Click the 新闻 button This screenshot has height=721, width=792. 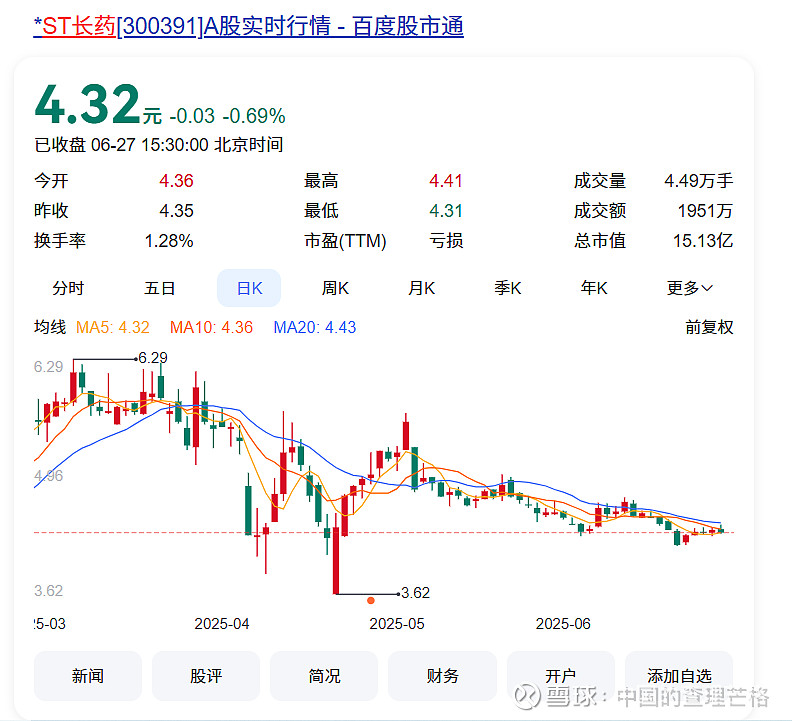tap(88, 676)
